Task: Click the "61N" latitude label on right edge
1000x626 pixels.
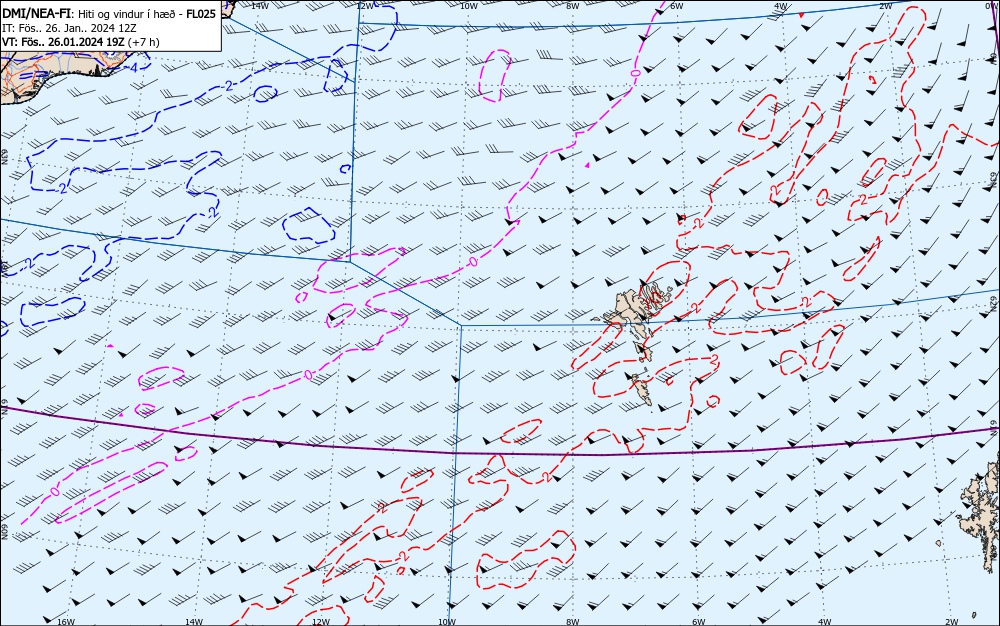Action: tap(994, 426)
